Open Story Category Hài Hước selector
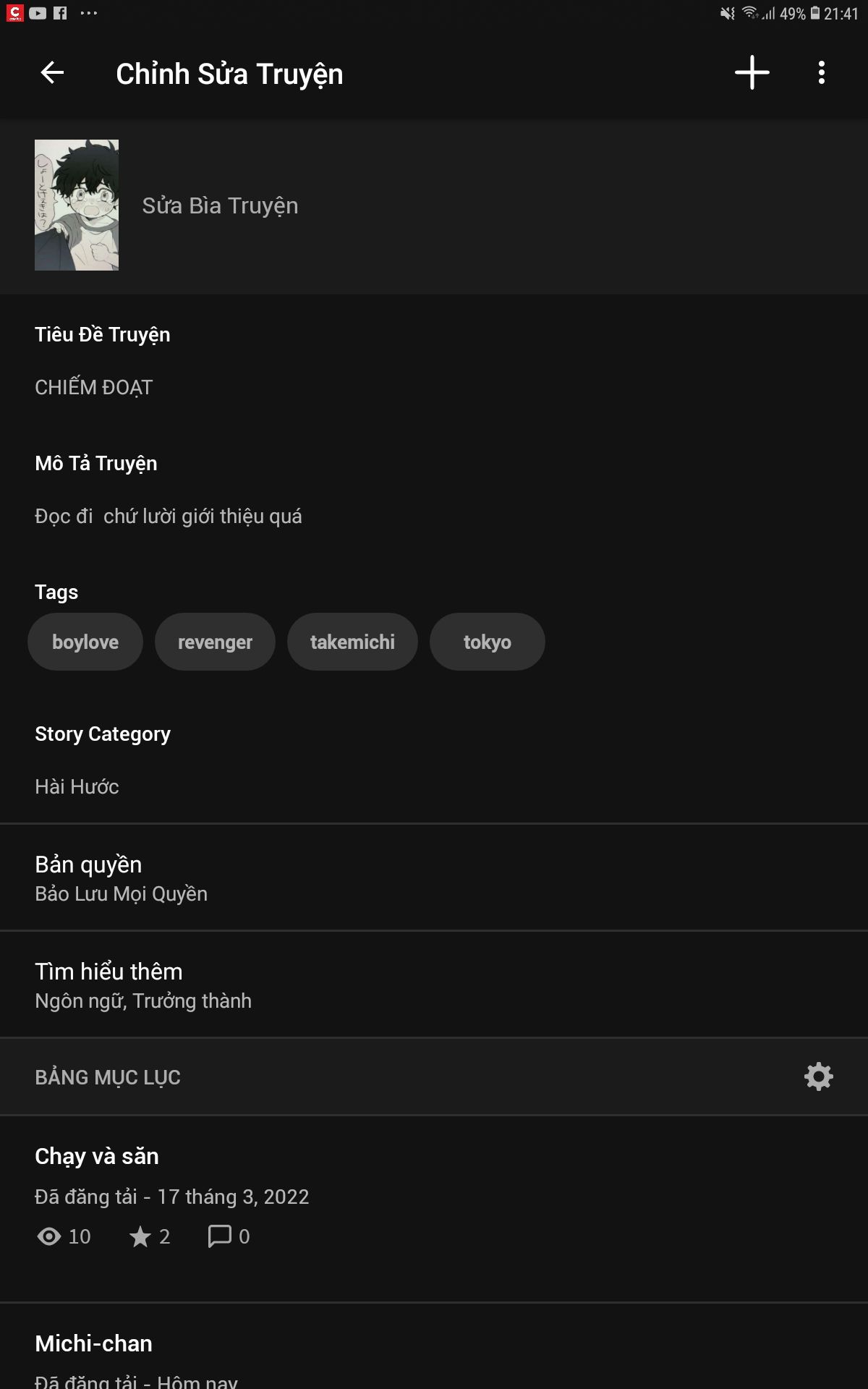 click(434, 786)
